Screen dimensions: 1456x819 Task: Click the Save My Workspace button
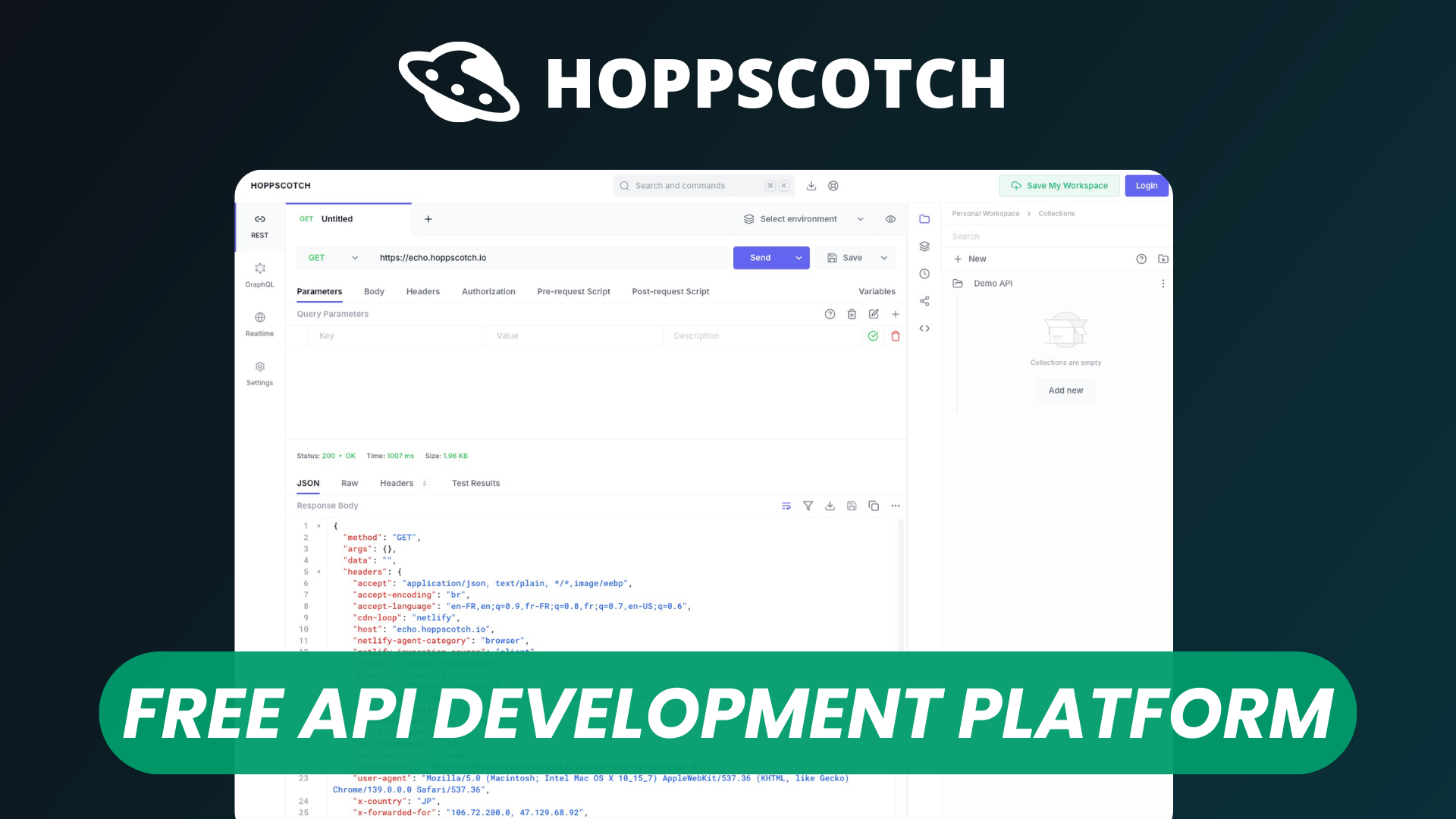[1059, 185]
